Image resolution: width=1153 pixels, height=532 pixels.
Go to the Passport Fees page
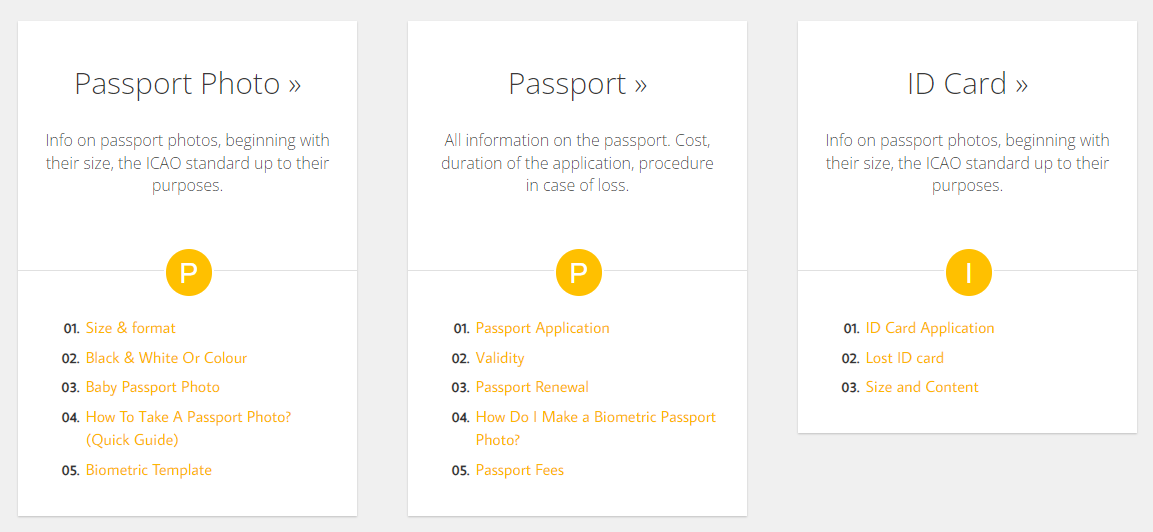pos(520,470)
